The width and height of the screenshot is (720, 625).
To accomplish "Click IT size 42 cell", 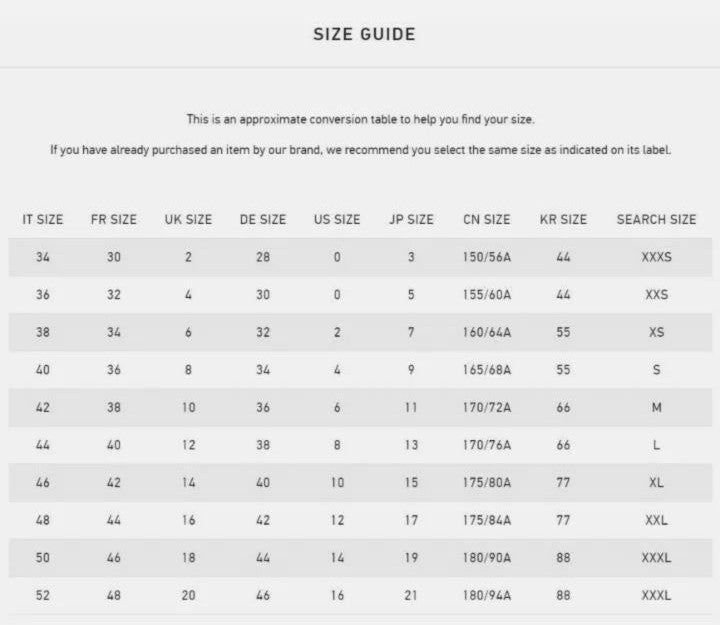I will point(43,407).
